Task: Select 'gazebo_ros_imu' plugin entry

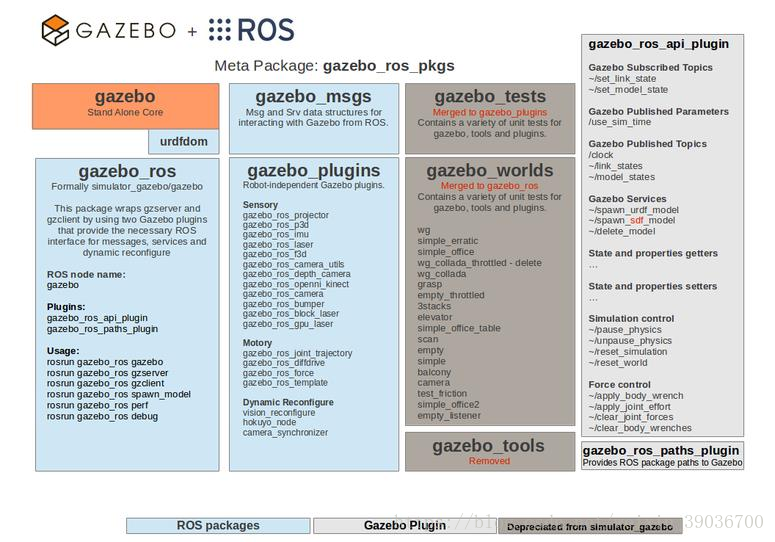Action: coord(275,235)
